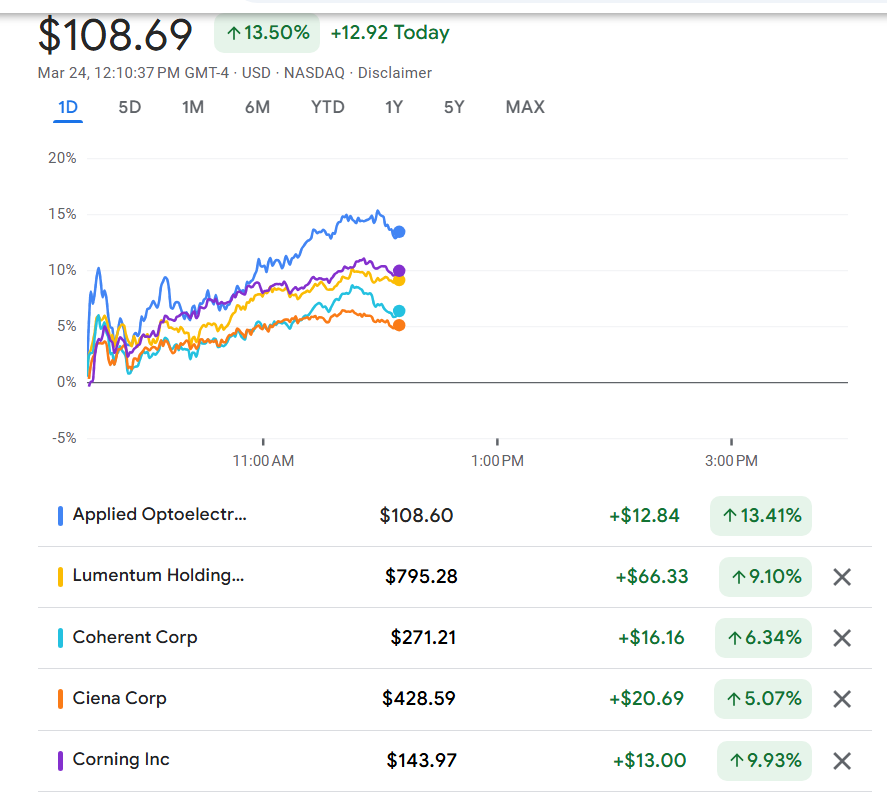The width and height of the screenshot is (887, 802).
Task: Click the yellow Lumentum color marker
Action: (x=61, y=577)
